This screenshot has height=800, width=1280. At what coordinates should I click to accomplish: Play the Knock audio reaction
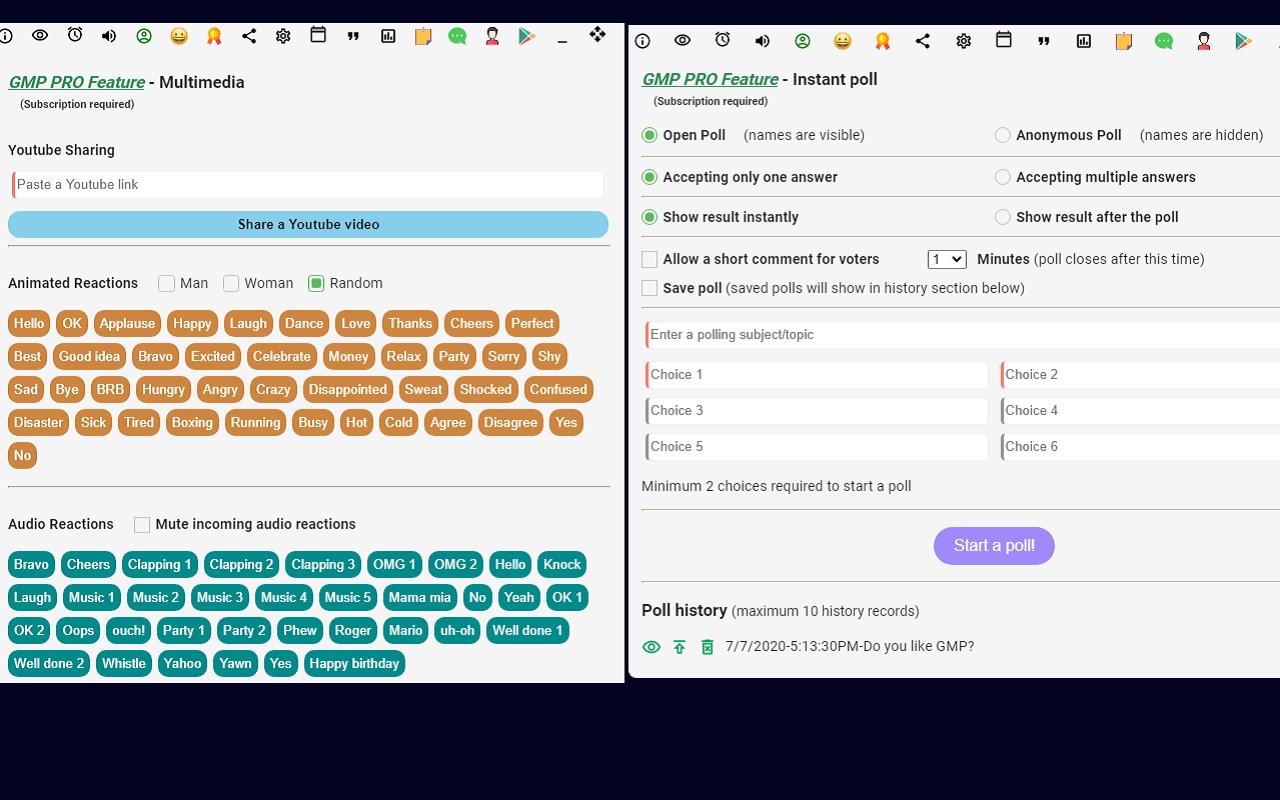(562, 565)
